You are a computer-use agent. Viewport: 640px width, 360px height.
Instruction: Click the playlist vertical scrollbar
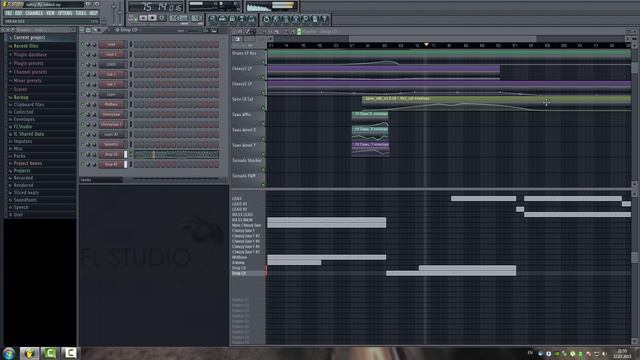(x=634, y=67)
